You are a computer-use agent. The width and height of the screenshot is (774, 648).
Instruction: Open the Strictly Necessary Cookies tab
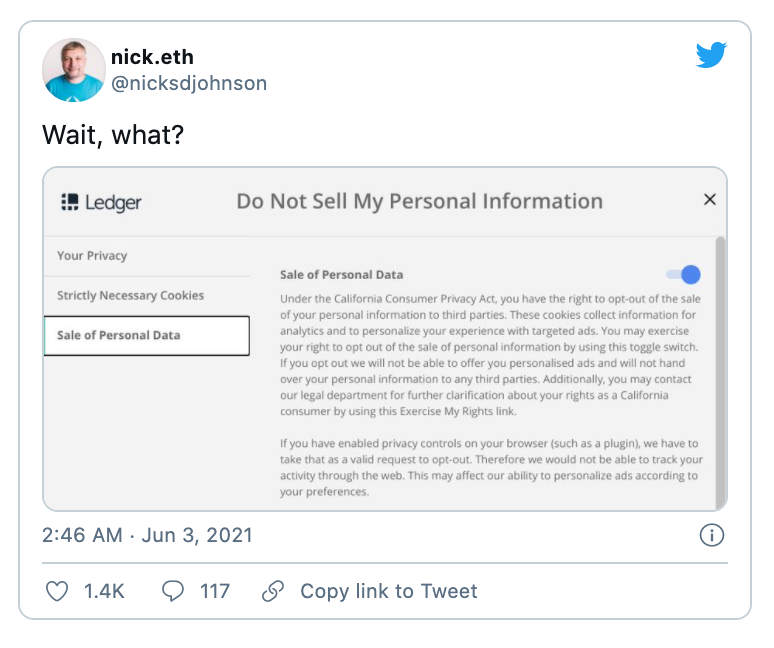130,296
